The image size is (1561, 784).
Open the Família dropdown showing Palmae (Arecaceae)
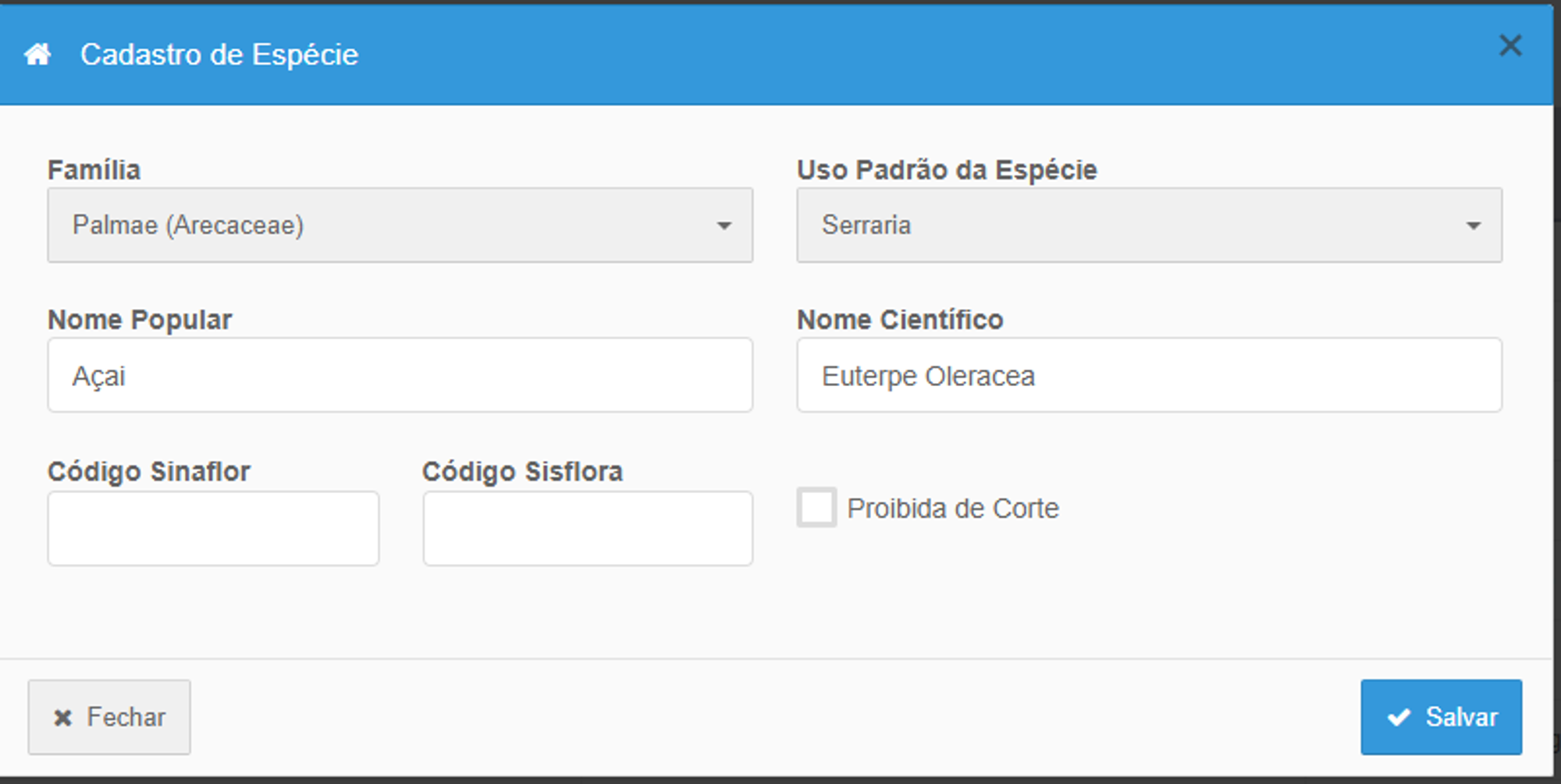[400, 225]
